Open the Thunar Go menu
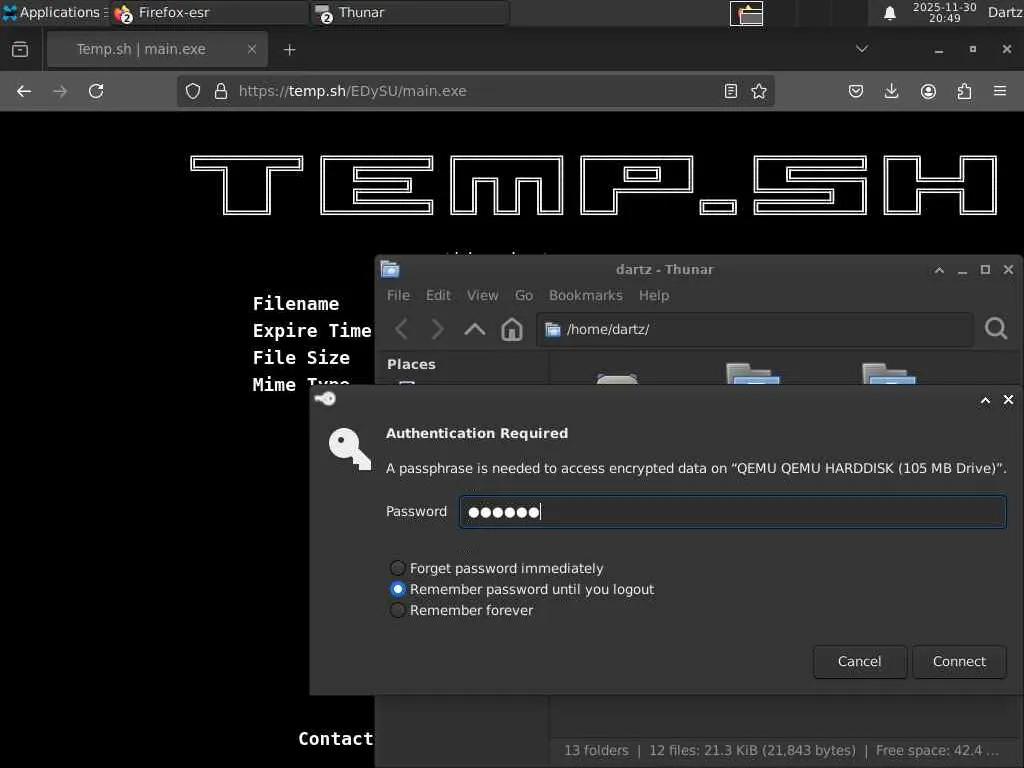1024x768 pixels. tap(524, 295)
